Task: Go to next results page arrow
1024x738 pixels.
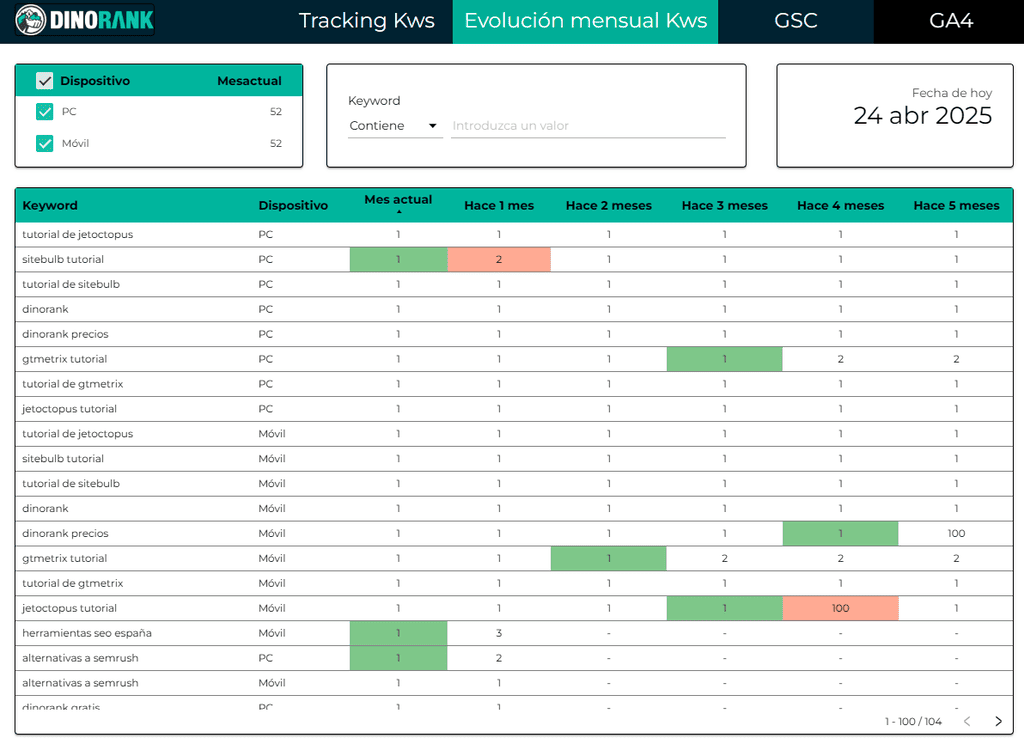Action: tap(998, 721)
